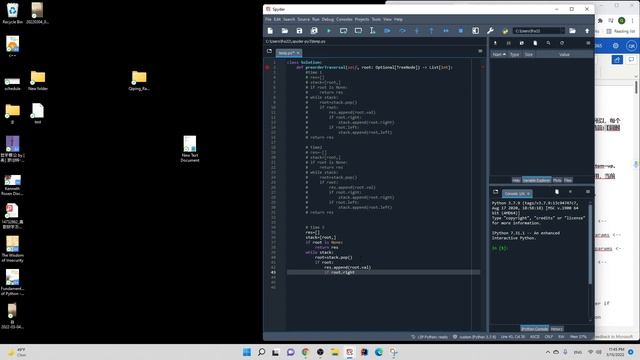This screenshot has height=360, width=640.
Task: Switch to the Plots pane tab
Action: (557, 180)
